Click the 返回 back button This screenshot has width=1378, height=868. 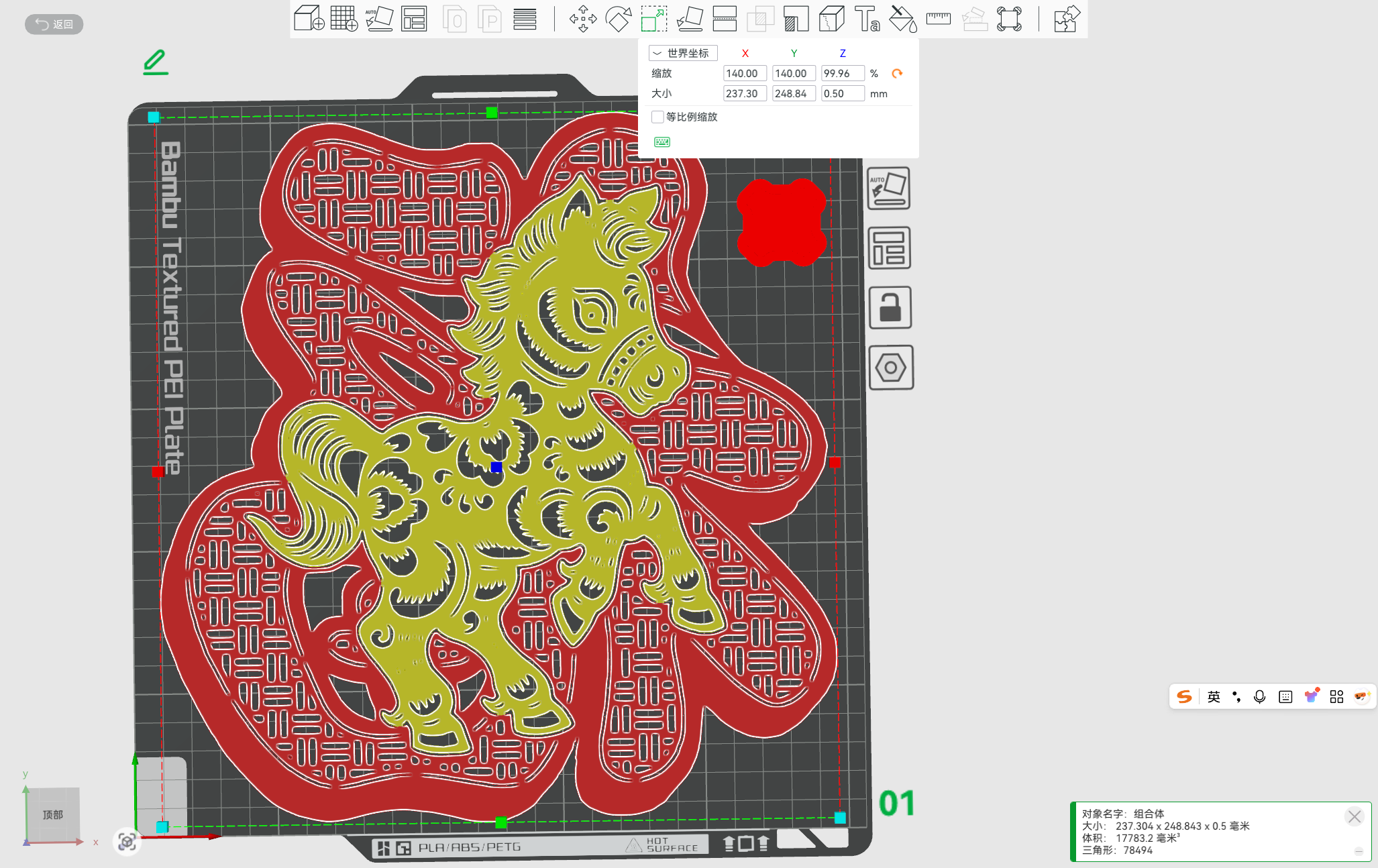pos(54,24)
